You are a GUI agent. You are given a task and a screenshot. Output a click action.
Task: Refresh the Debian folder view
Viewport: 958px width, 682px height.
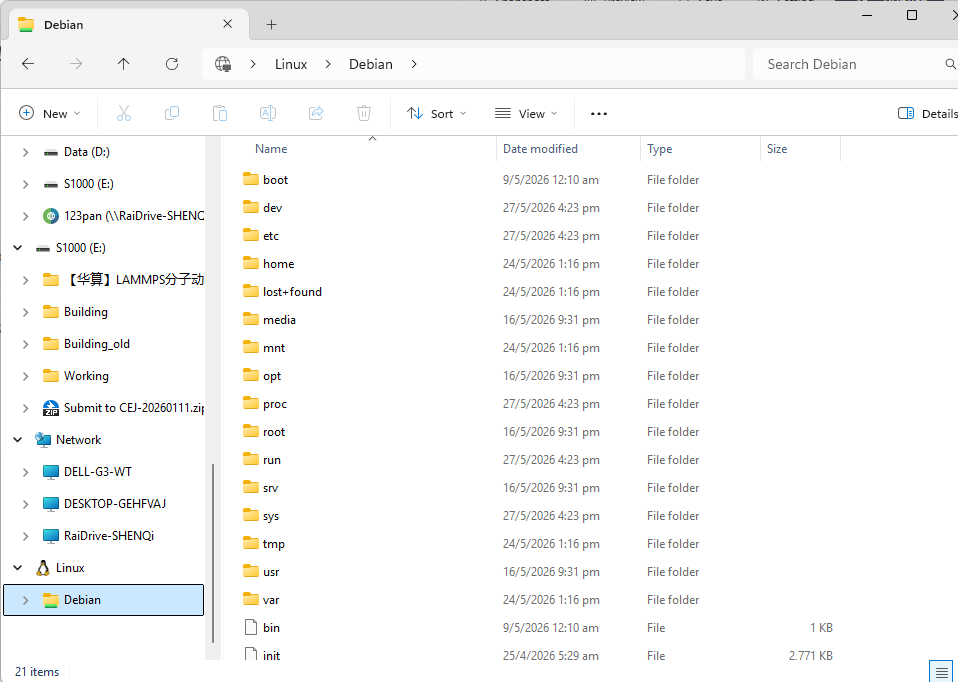172,64
